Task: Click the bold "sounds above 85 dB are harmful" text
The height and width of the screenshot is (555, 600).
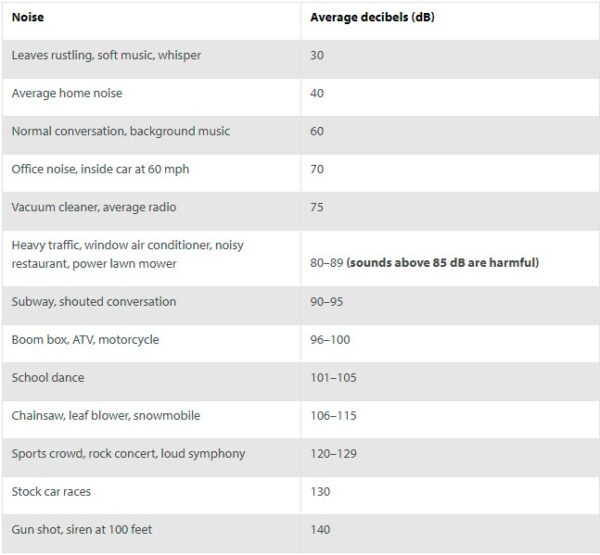Action: (x=443, y=262)
